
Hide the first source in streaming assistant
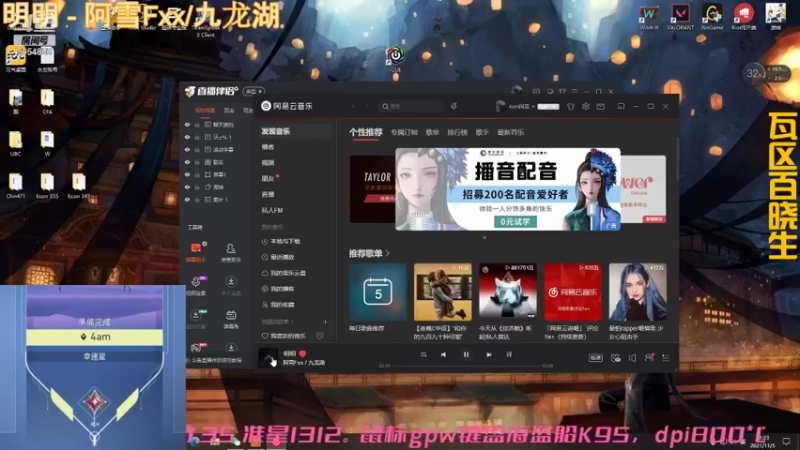187,124
